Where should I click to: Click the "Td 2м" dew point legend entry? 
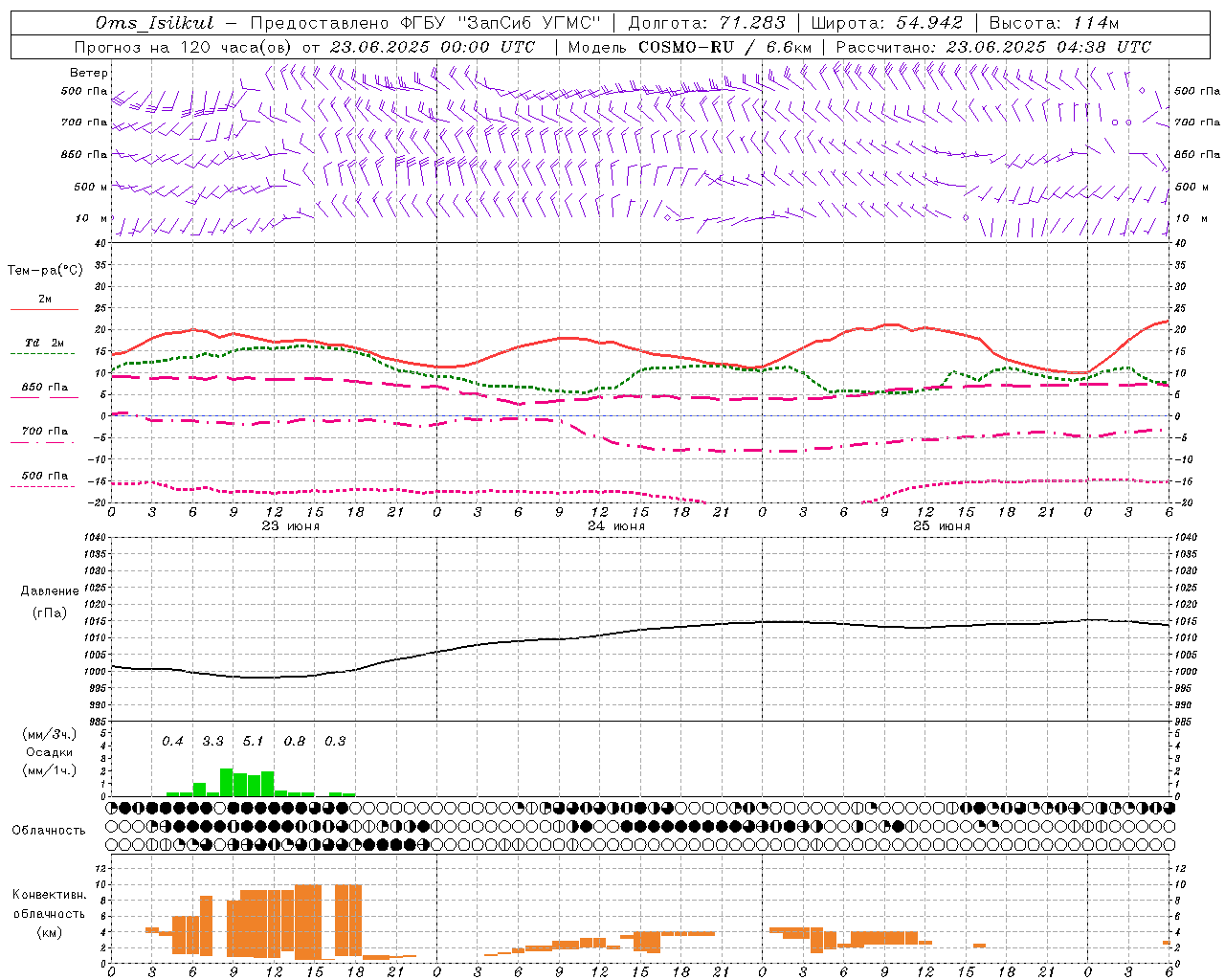coord(45,343)
